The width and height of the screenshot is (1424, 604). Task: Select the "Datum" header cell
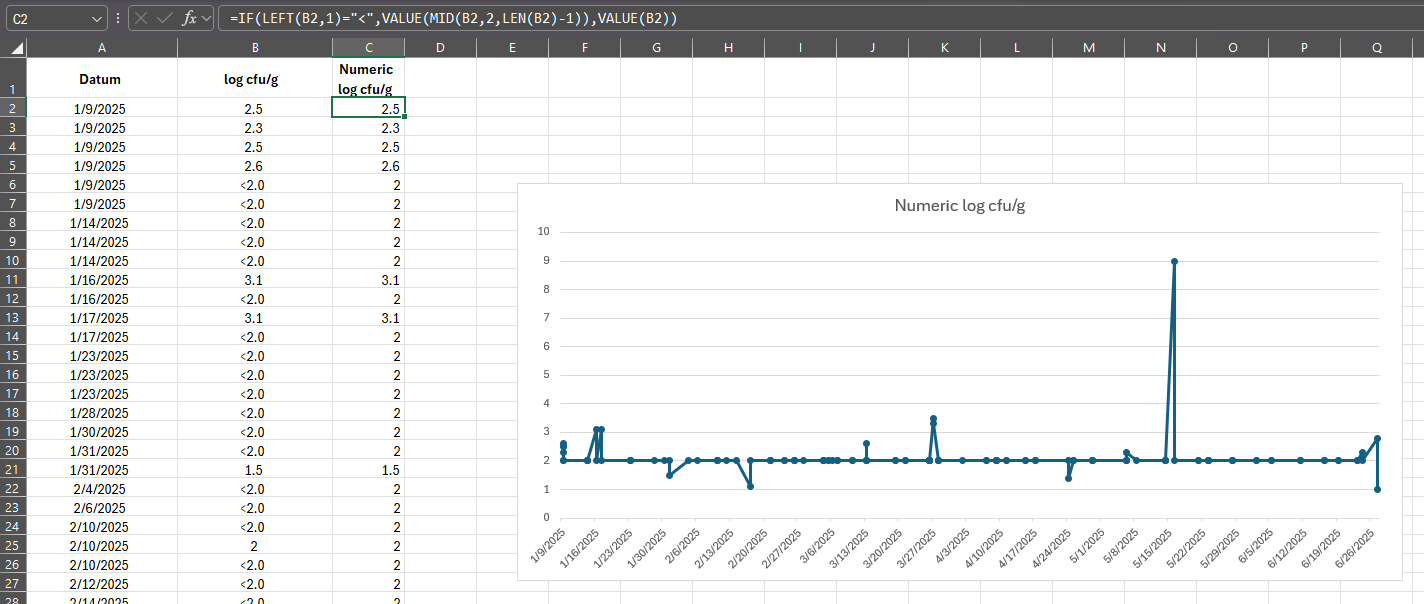click(102, 78)
